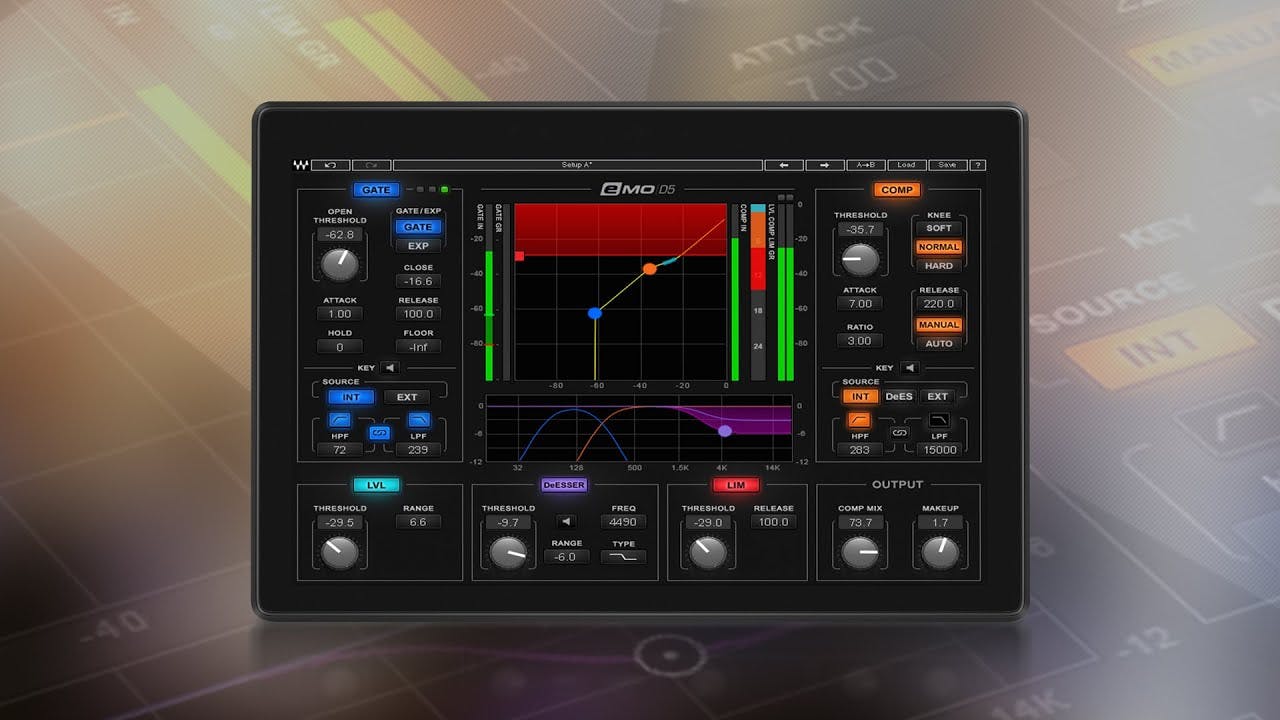Screen dimensions: 1280x720
Task: Toggle the Gate filter link icon
Action: 379,433
